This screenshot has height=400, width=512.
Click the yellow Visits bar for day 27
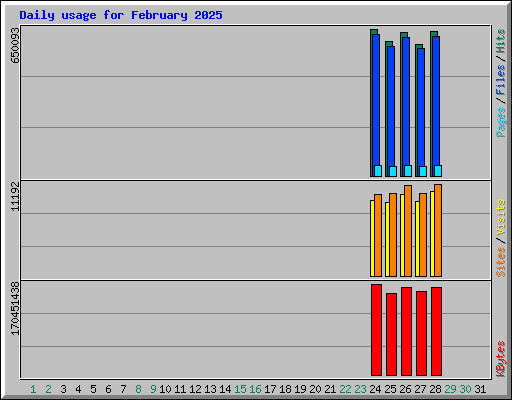(x=417, y=239)
